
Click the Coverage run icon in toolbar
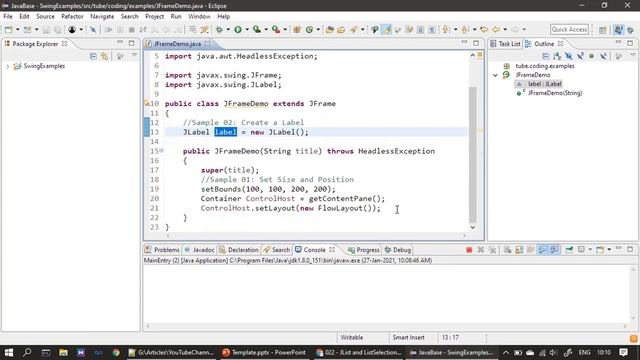point(257,29)
